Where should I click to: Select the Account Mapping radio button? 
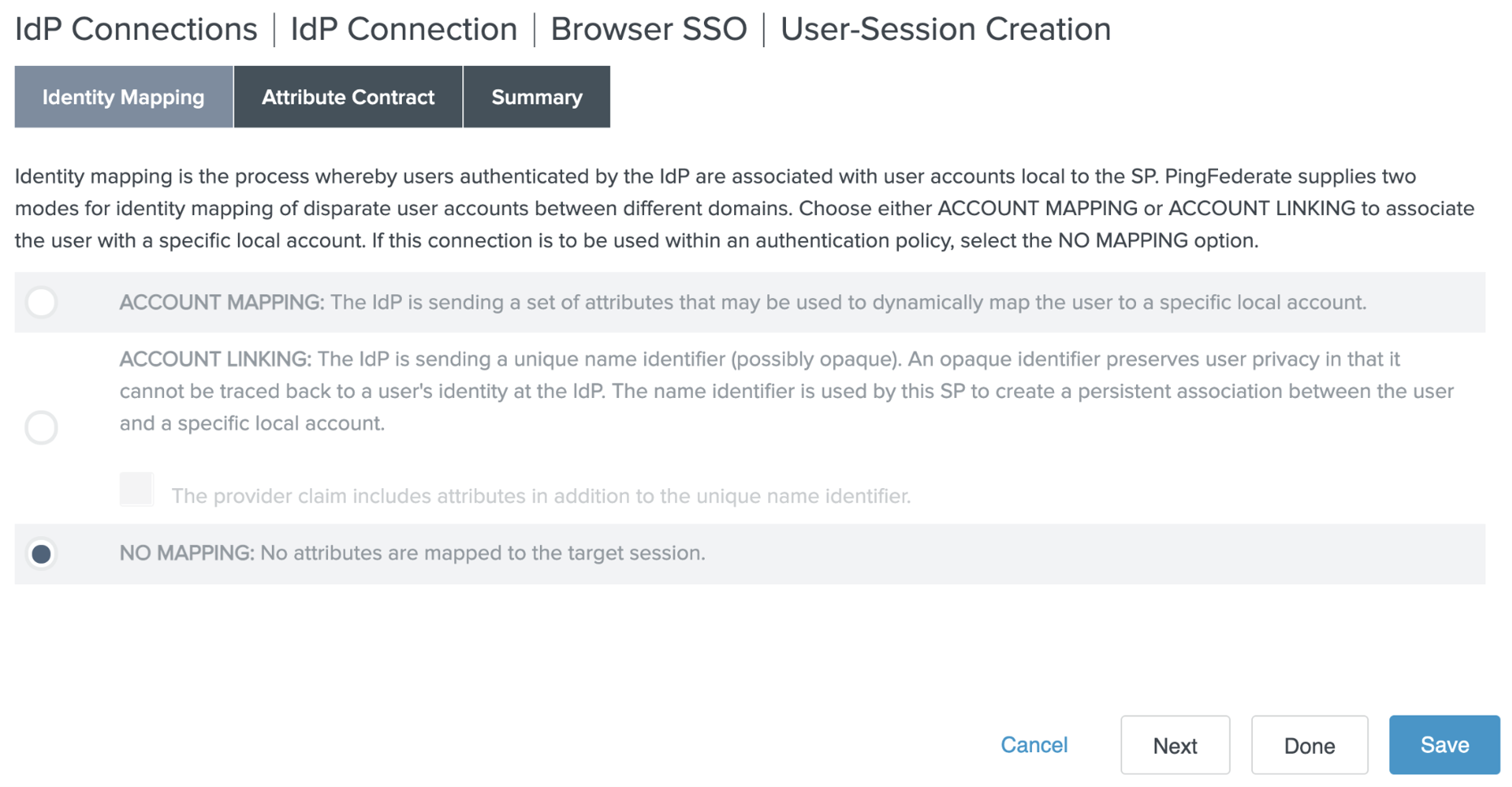(x=41, y=302)
